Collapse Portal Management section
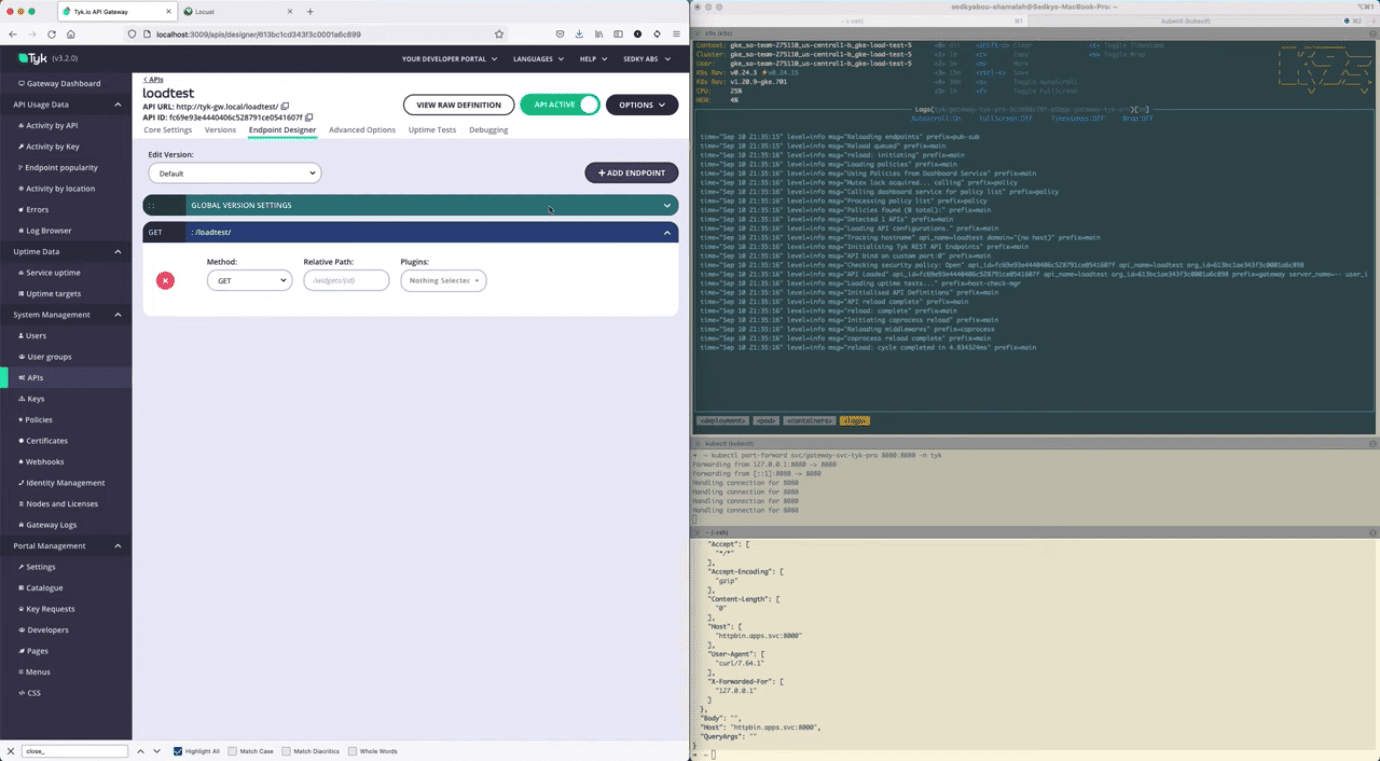 point(117,546)
